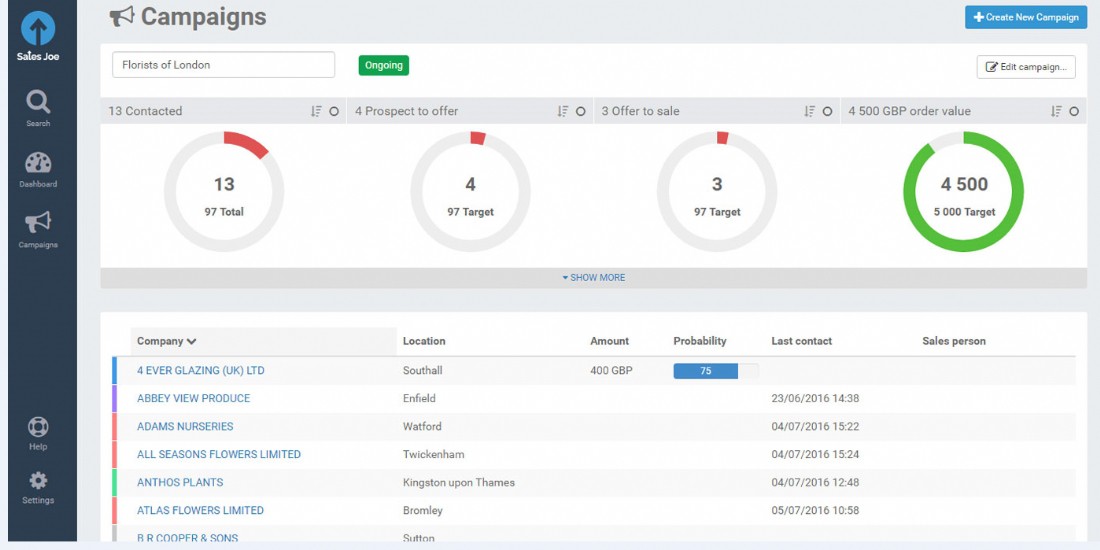Click sort icon for 3 Offer to sale
1100x550 pixels.
tap(810, 111)
